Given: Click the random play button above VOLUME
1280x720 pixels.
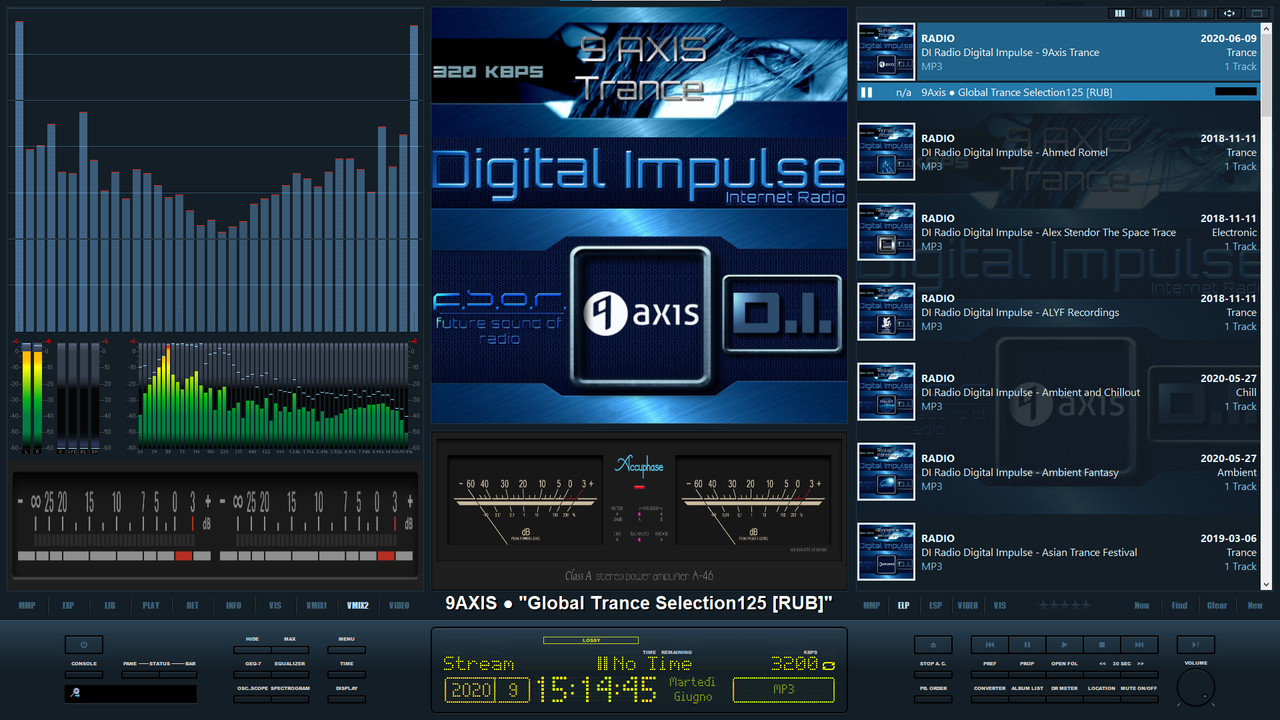Looking at the screenshot, I should [x=1196, y=645].
